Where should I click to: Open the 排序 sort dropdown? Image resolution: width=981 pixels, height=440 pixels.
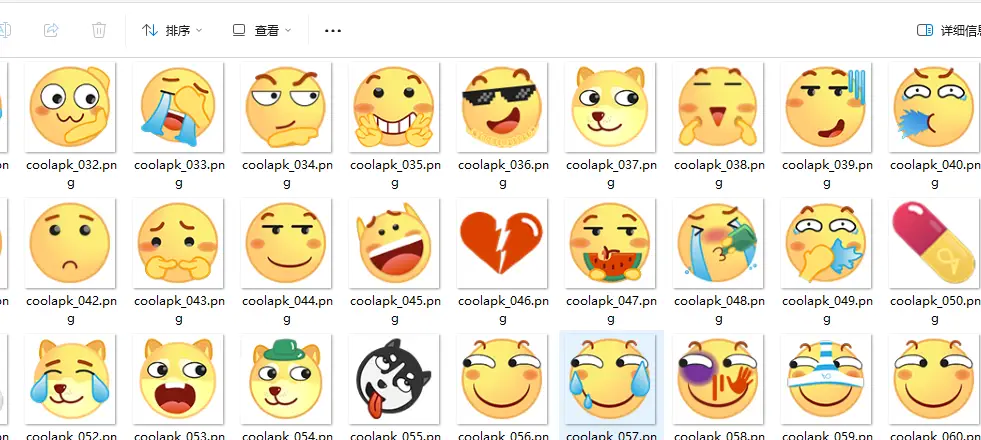pos(172,30)
